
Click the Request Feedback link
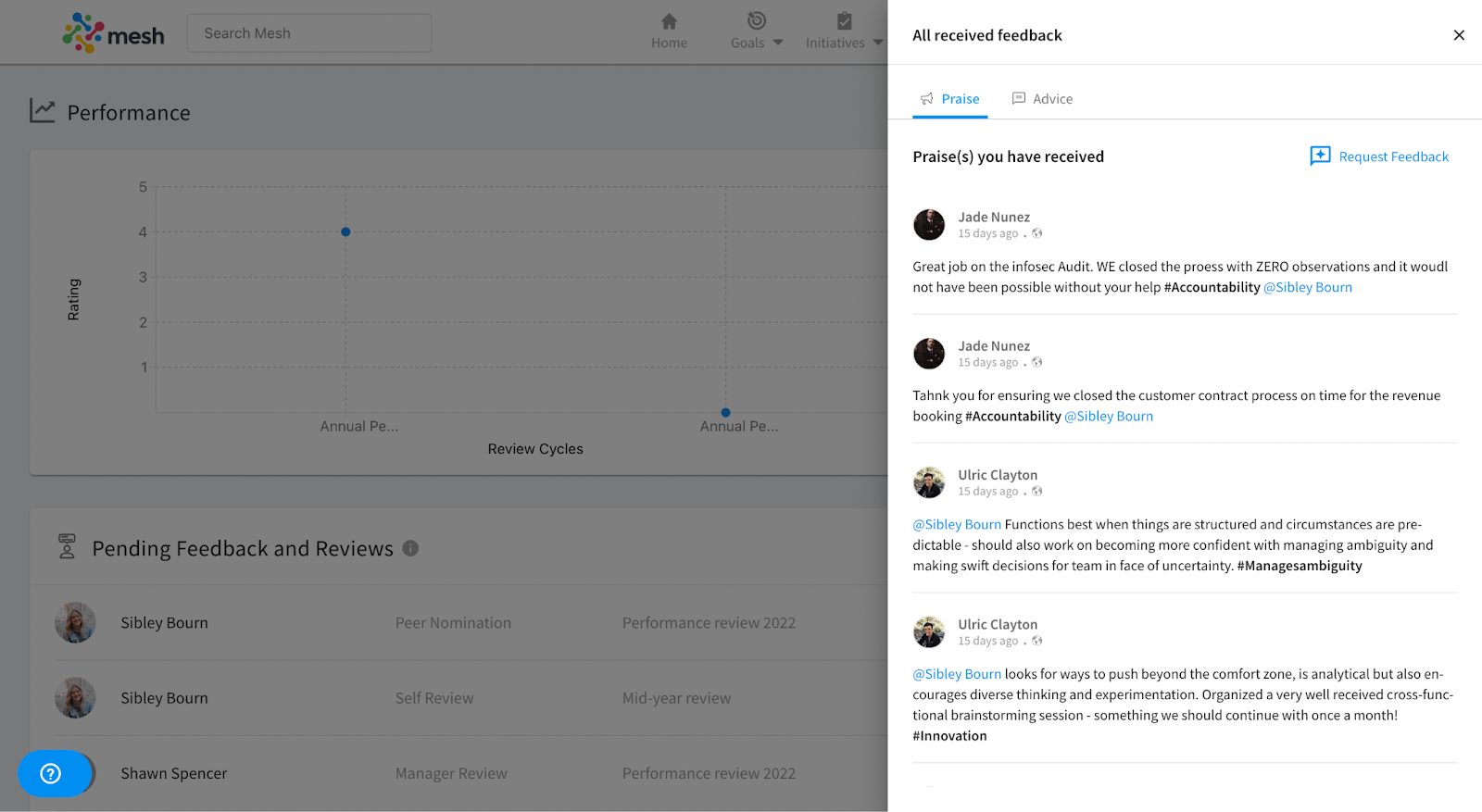coord(1393,156)
